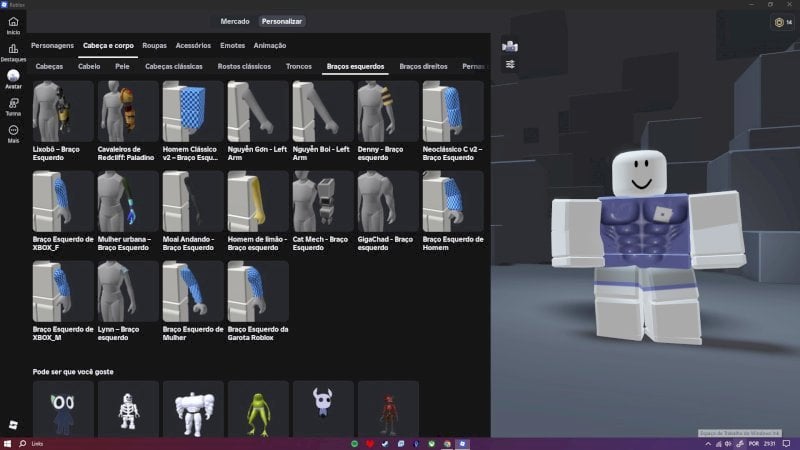Equip Nguyễn Boi - Left Arm
This screenshot has width=800, height=450.
point(323,111)
